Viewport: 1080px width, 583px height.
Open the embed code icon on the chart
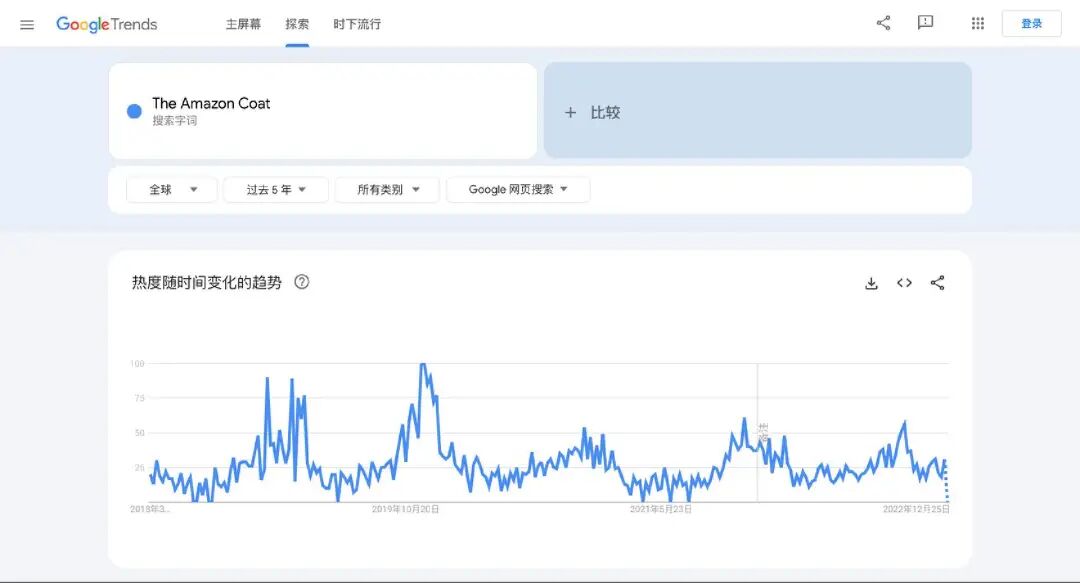(904, 283)
